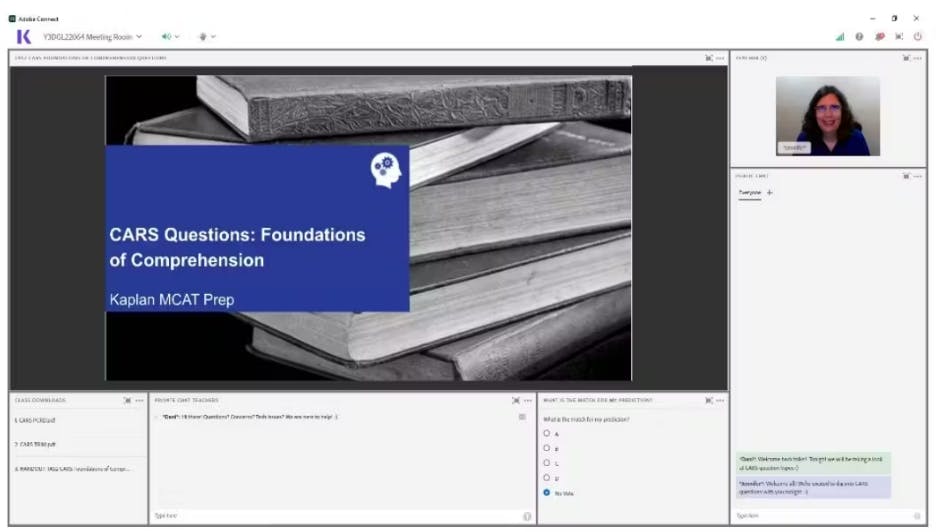The height and width of the screenshot is (532, 936).
Task: Open emoji picker in private chat
Action: pyautogui.click(x=527, y=516)
